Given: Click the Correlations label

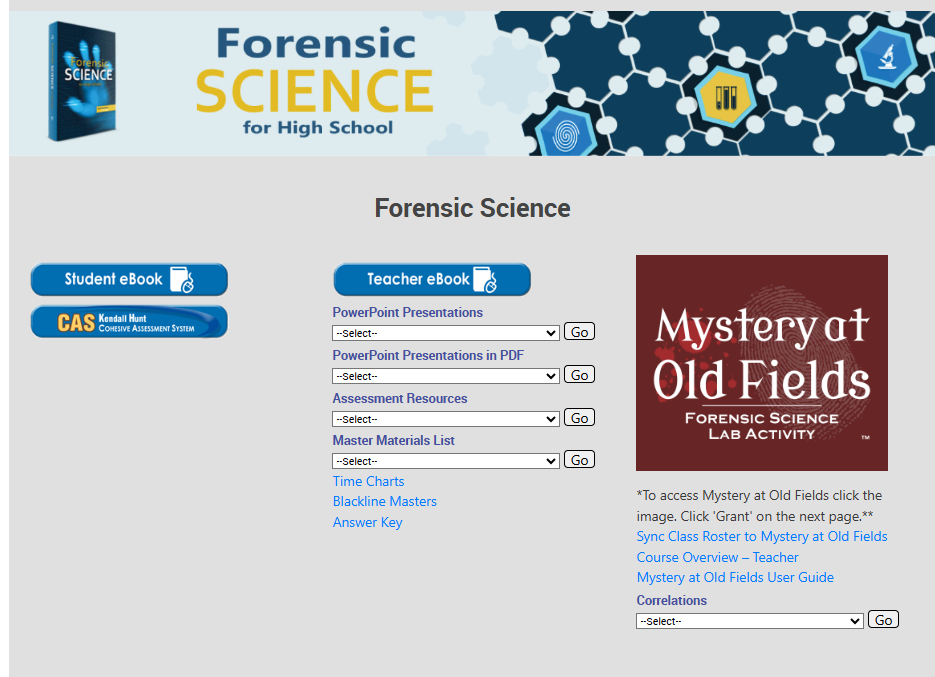Looking at the screenshot, I should [671, 601].
